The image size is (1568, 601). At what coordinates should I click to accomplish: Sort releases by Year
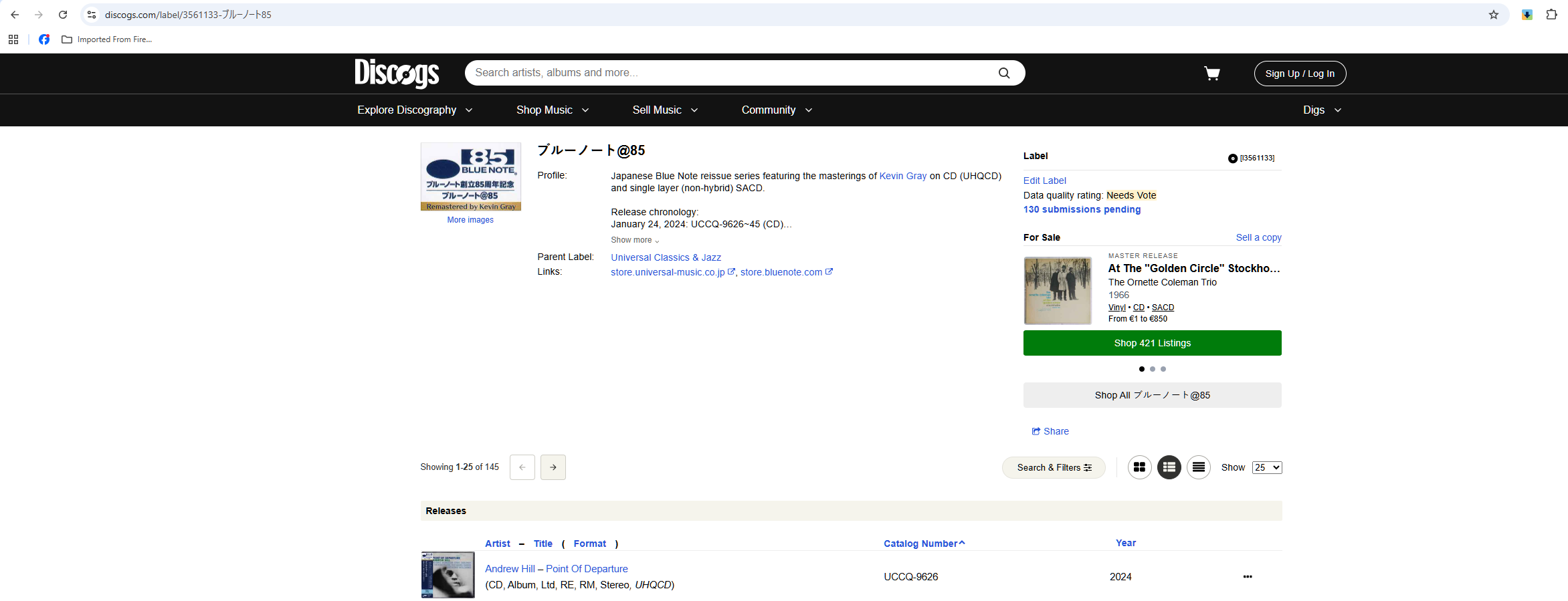[x=1126, y=543]
